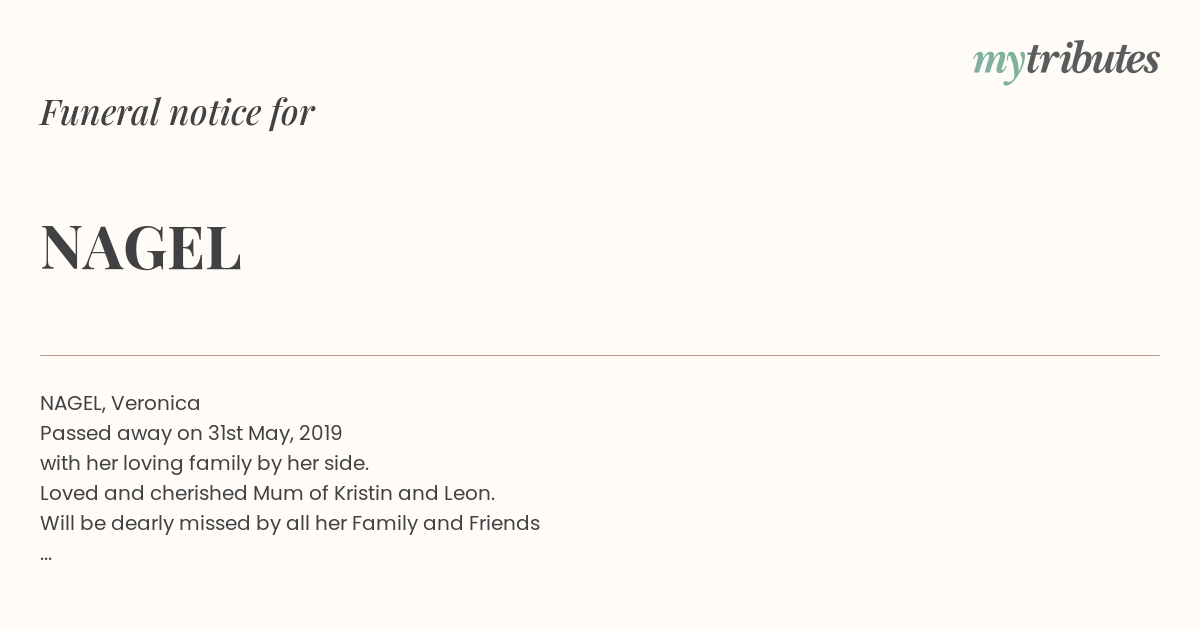
Task: Click the date '31st May, 2019'
Action: 275,433
